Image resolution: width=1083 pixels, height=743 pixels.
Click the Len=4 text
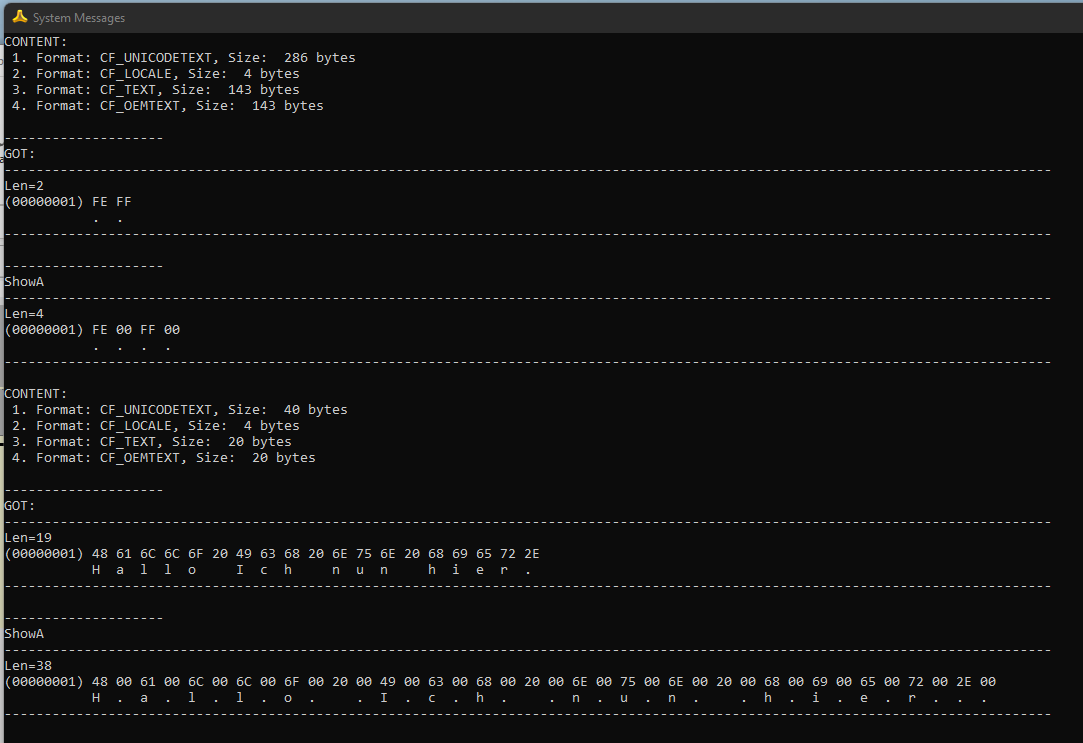coord(24,314)
